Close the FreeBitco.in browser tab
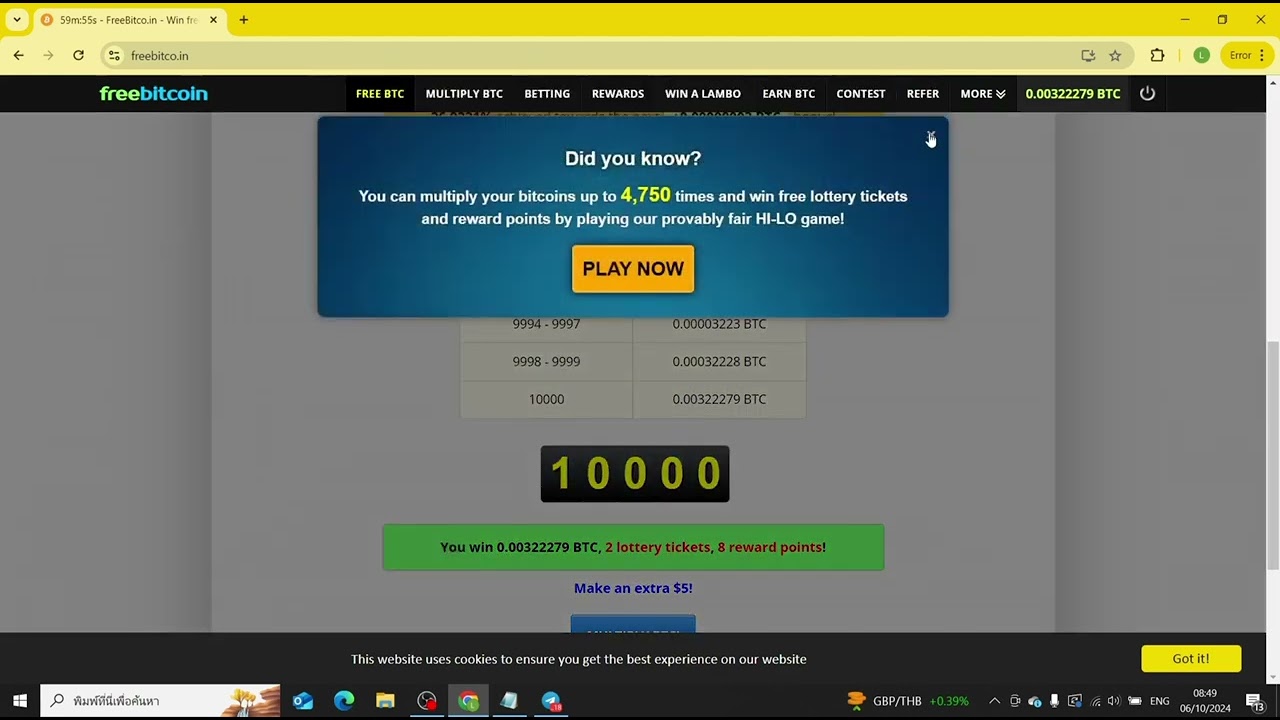The width and height of the screenshot is (1280, 720). click(213, 20)
